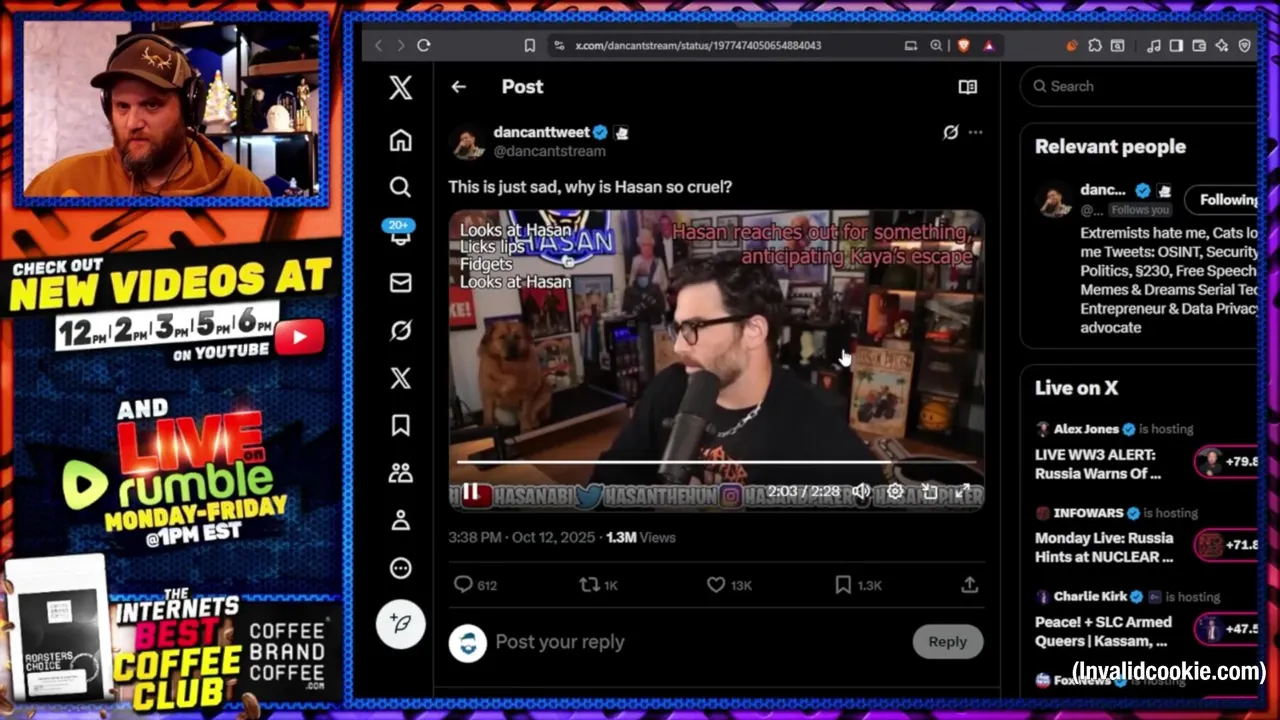1280x720 pixels.
Task: Zoom control icon in the address bar
Action: (x=936, y=45)
